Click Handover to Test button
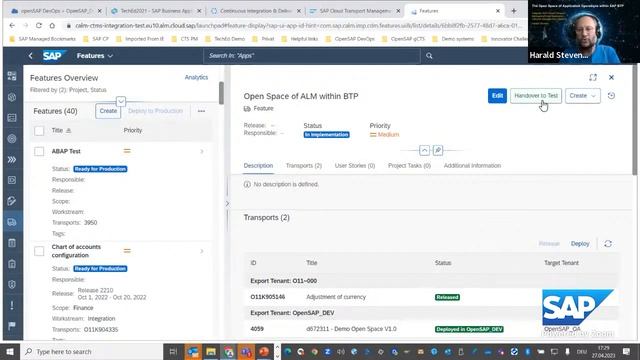Viewport: 640px width, 360px height. (x=536, y=96)
